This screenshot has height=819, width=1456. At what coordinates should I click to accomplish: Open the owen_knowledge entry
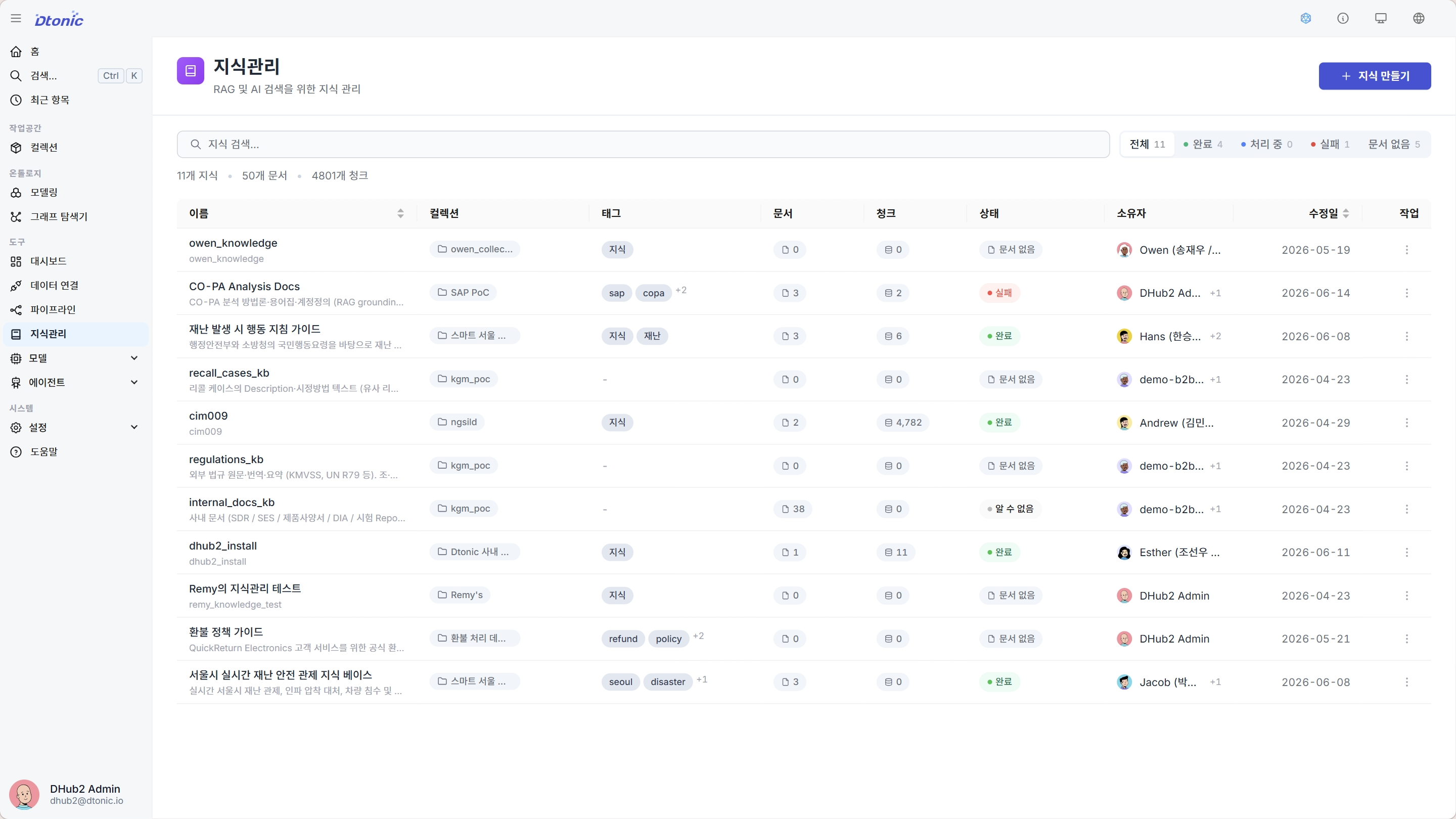tap(233, 243)
